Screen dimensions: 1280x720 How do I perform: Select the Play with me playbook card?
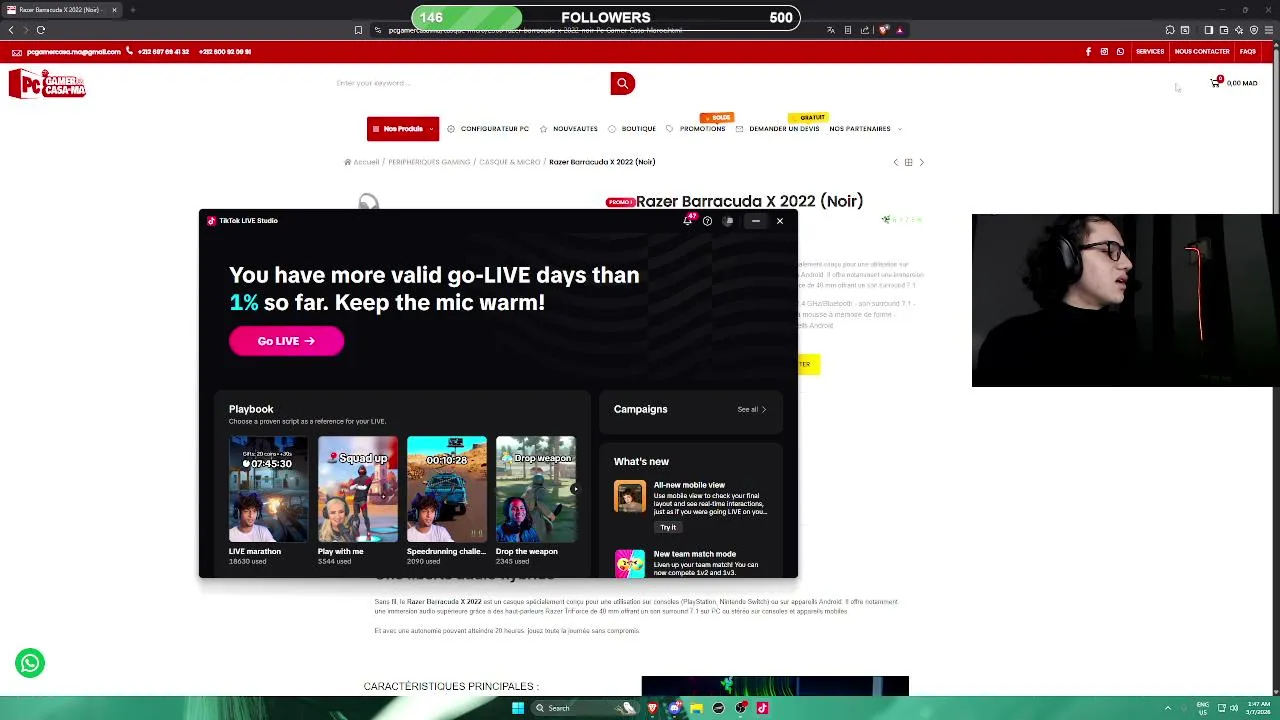[x=357, y=500]
